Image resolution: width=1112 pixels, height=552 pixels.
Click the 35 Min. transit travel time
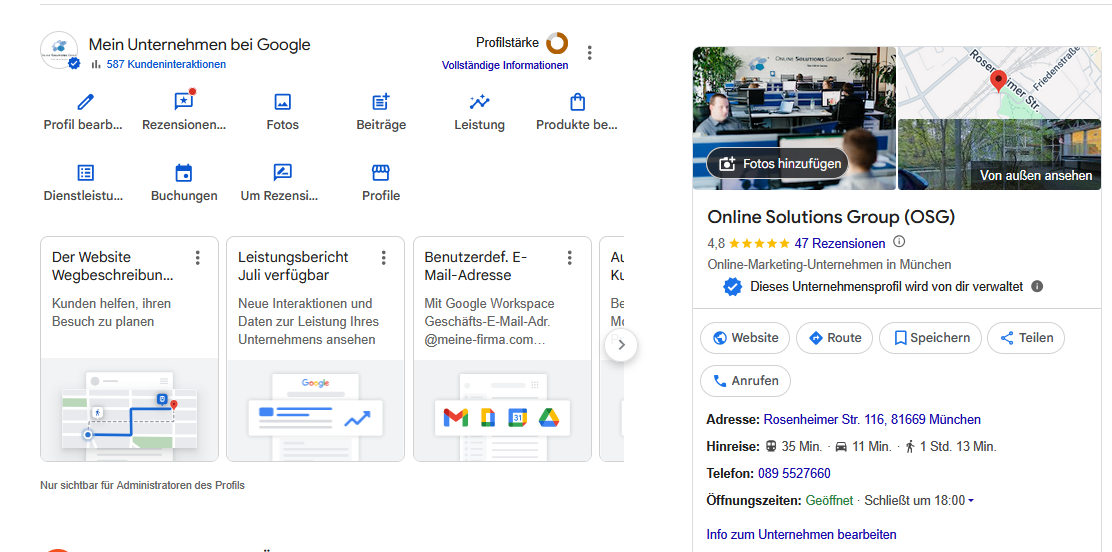coord(794,447)
